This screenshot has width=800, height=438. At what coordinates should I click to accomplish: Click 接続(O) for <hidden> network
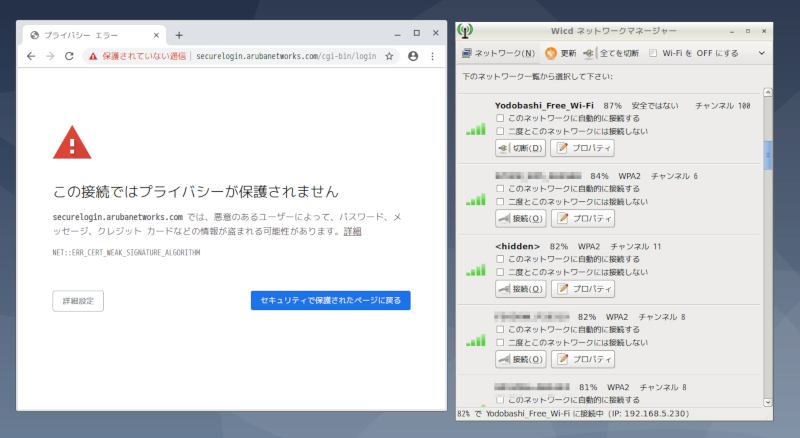pos(520,289)
